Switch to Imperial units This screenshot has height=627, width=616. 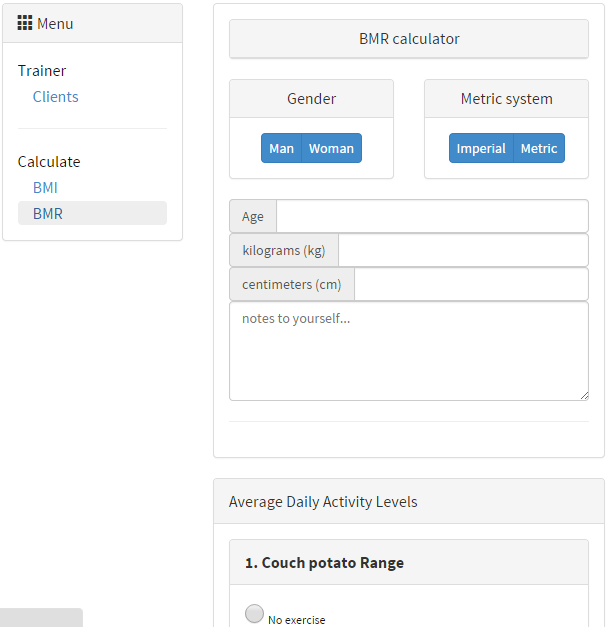point(481,148)
